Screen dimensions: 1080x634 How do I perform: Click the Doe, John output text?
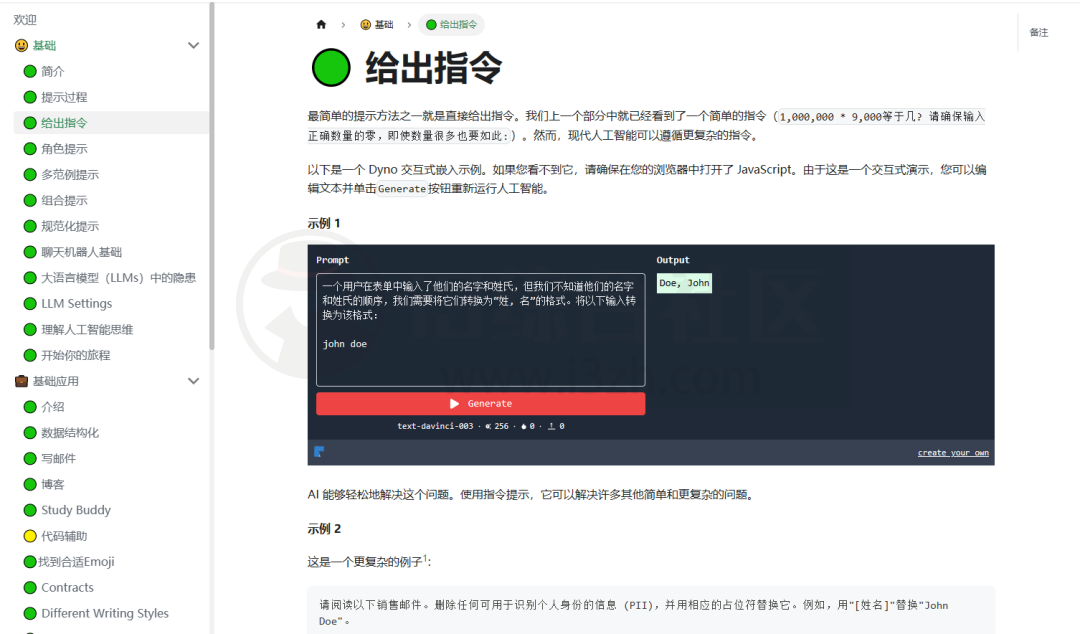[684, 283]
